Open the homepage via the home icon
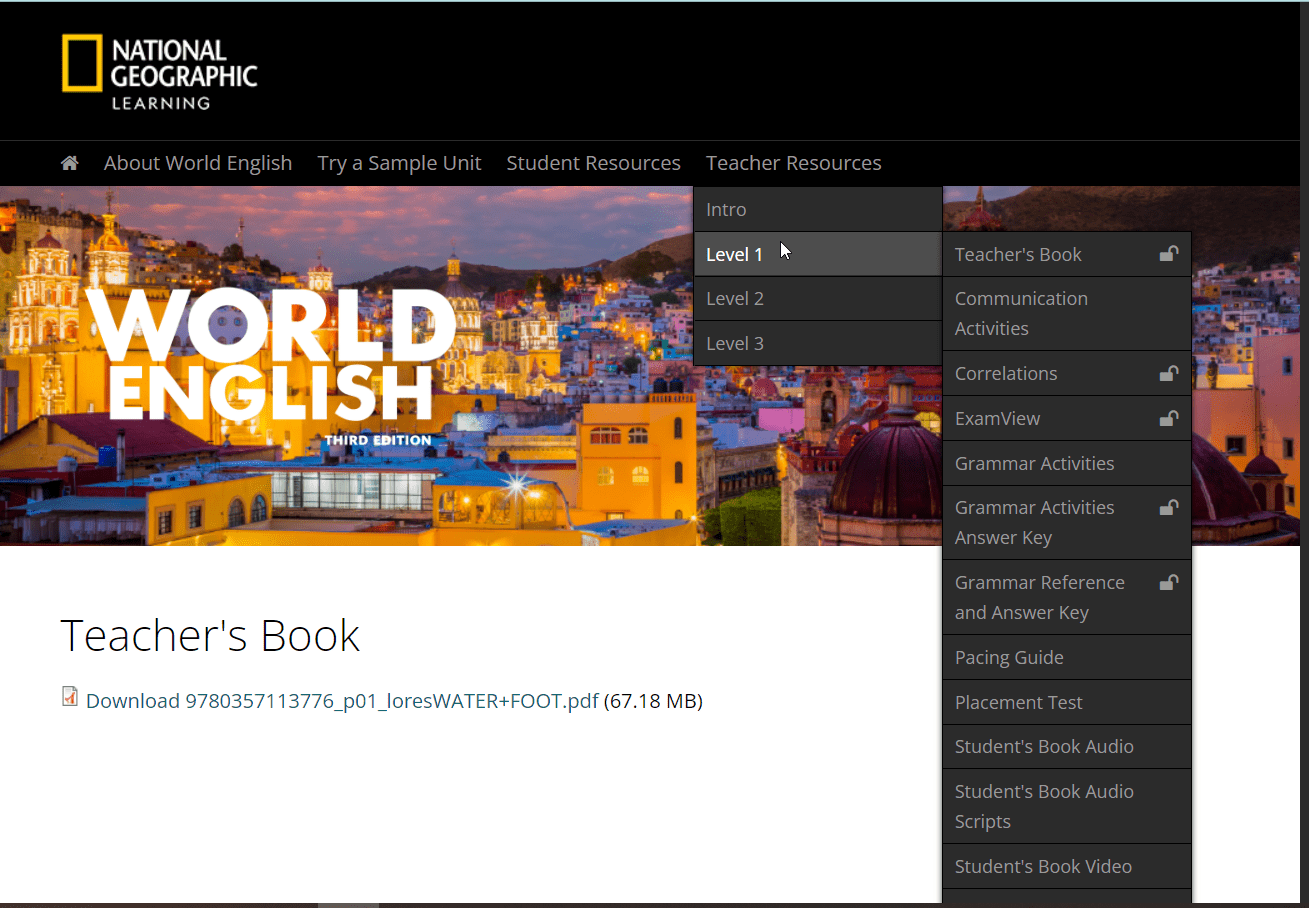Viewport: 1309px width, 908px height. 68,162
